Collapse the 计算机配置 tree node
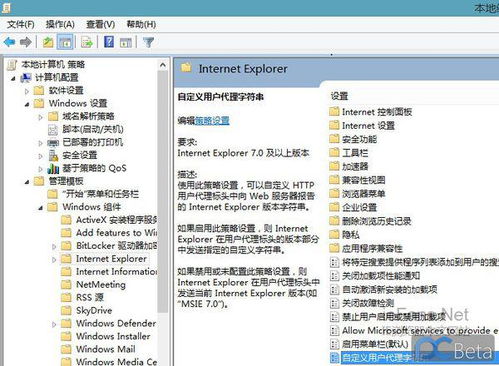Image resolution: width=499 pixels, height=366 pixels. (13, 78)
